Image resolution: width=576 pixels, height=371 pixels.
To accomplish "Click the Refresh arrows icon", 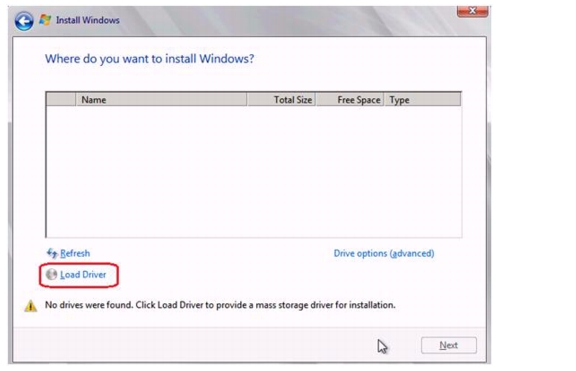I will pos(52,253).
